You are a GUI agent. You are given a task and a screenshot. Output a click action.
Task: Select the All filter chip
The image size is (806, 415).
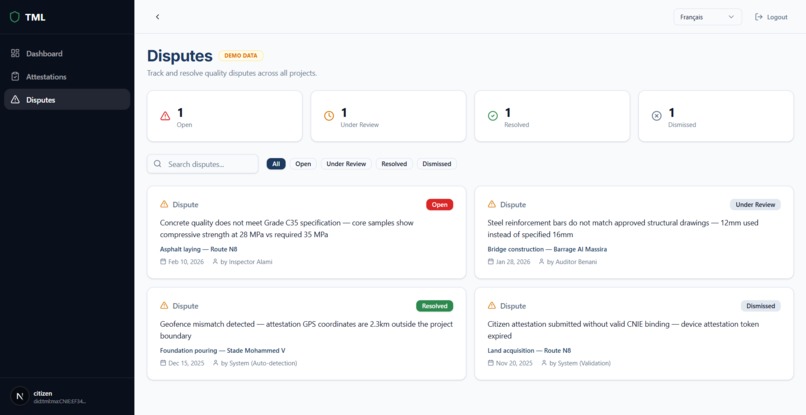tap(276, 164)
